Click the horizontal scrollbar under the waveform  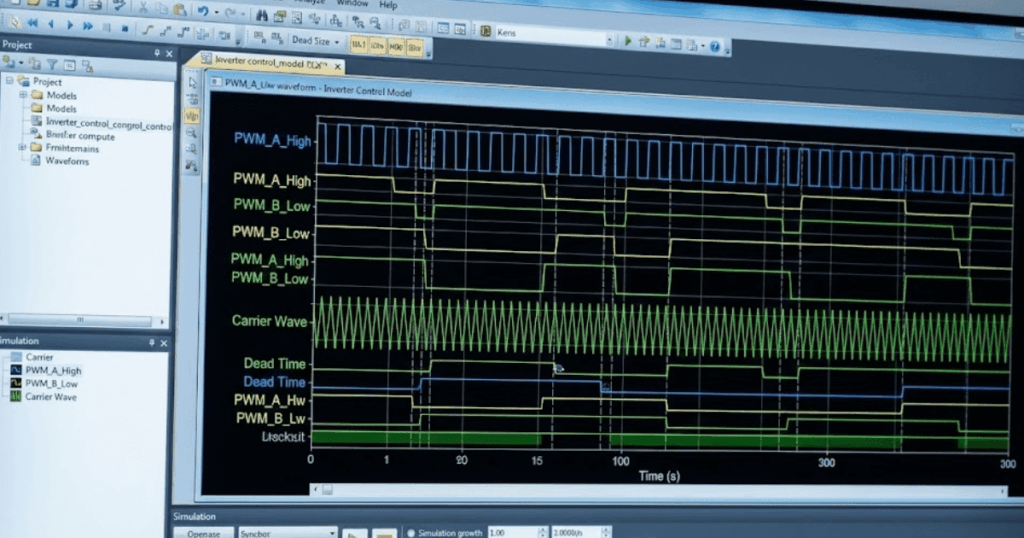pos(650,489)
